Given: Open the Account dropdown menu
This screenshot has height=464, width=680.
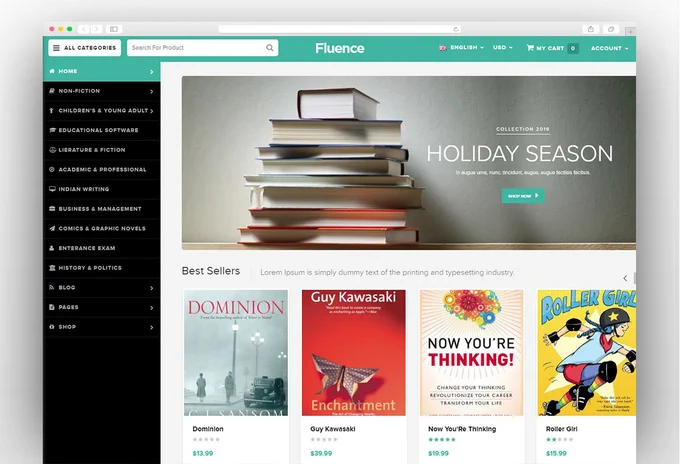Looking at the screenshot, I should pos(609,48).
